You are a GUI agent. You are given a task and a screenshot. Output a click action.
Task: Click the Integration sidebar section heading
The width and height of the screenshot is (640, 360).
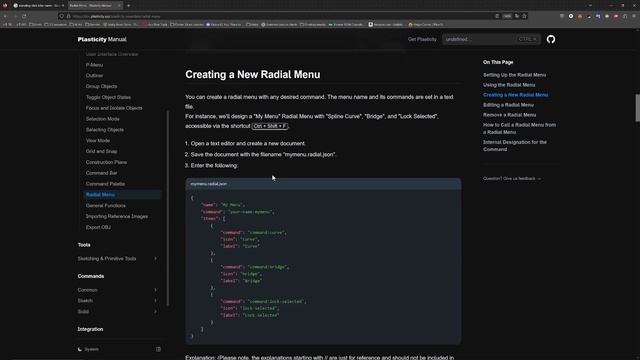click(x=90, y=329)
